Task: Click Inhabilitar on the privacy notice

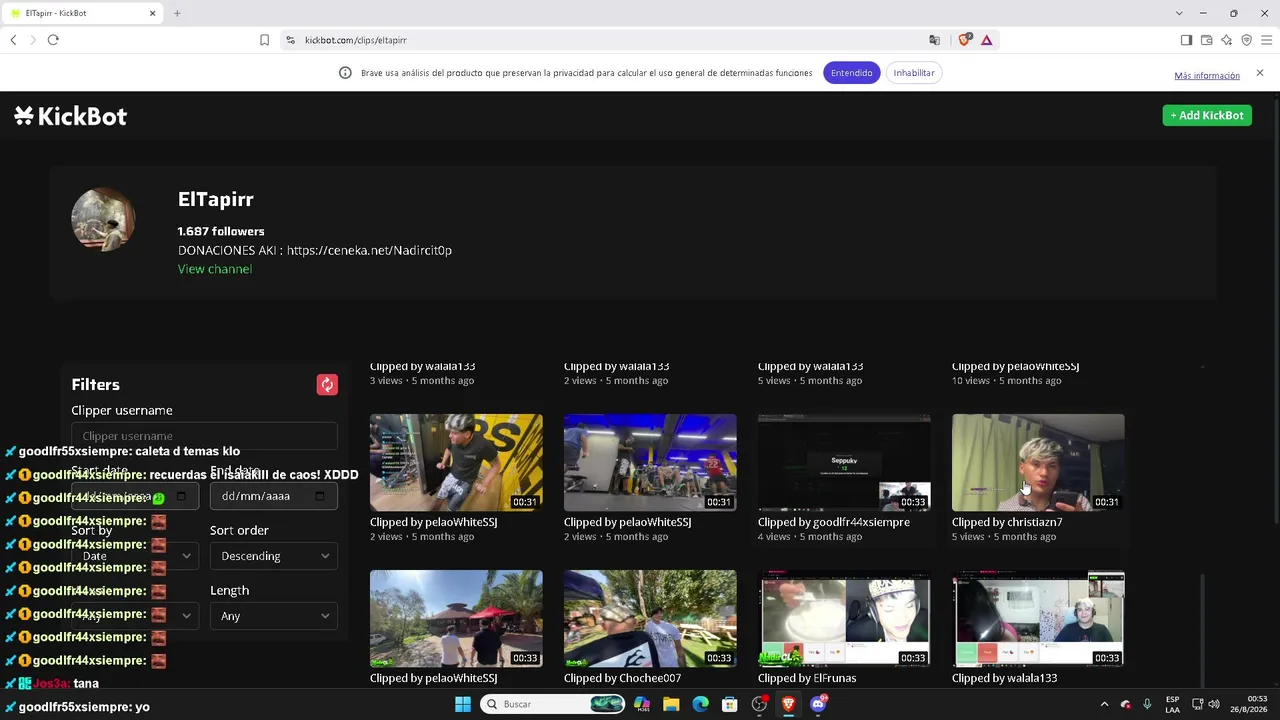Action: [x=914, y=73]
